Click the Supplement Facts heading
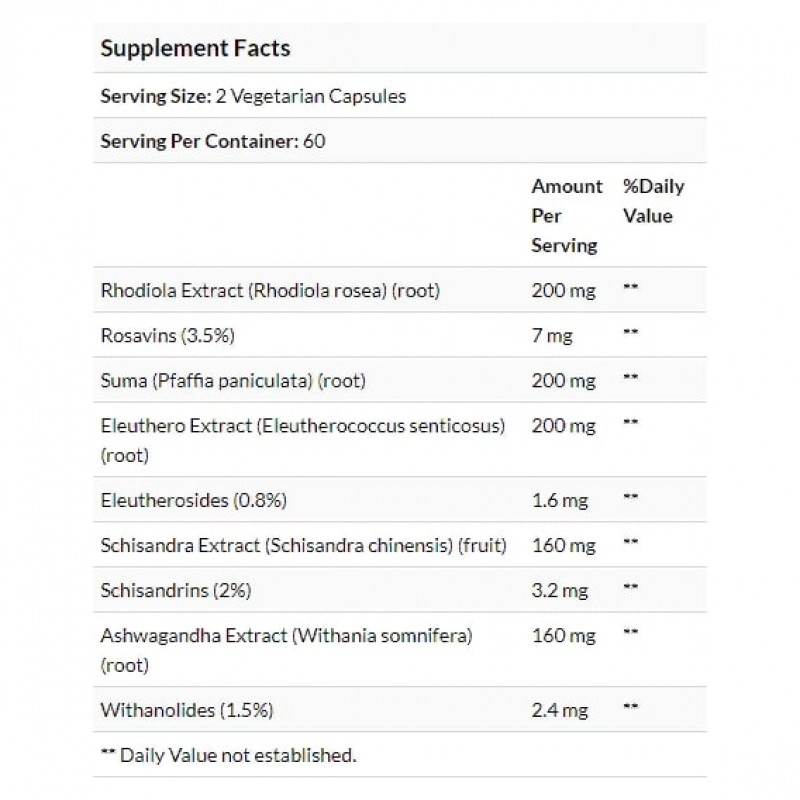This screenshot has height=800, width=800. pos(196,48)
